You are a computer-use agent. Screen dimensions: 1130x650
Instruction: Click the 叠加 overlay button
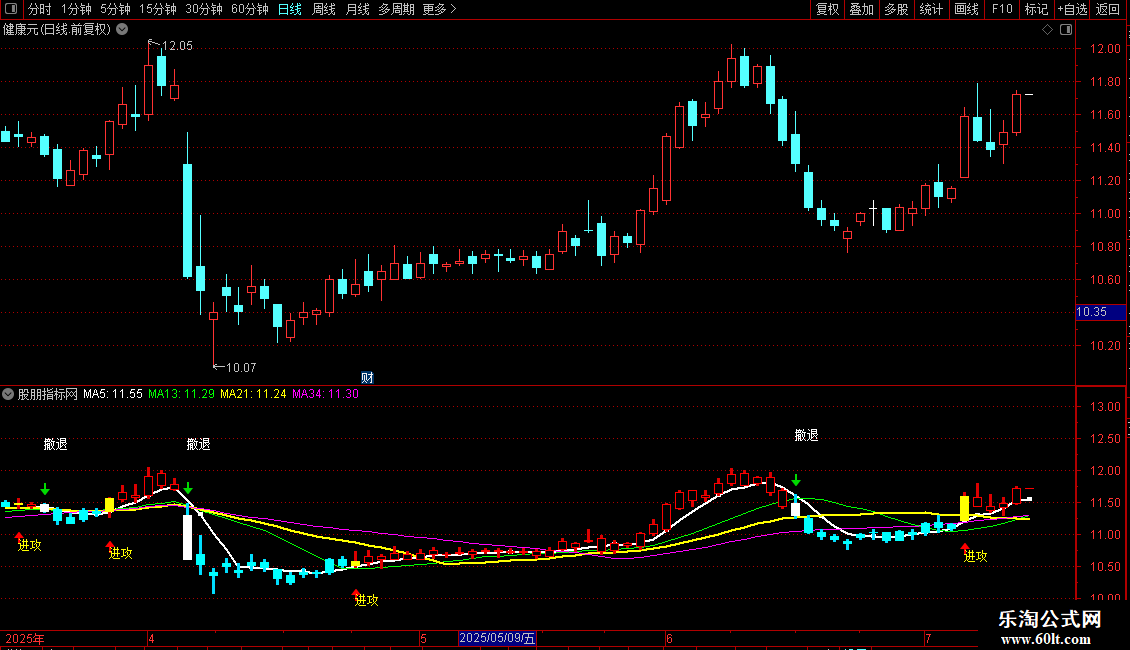pos(861,9)
